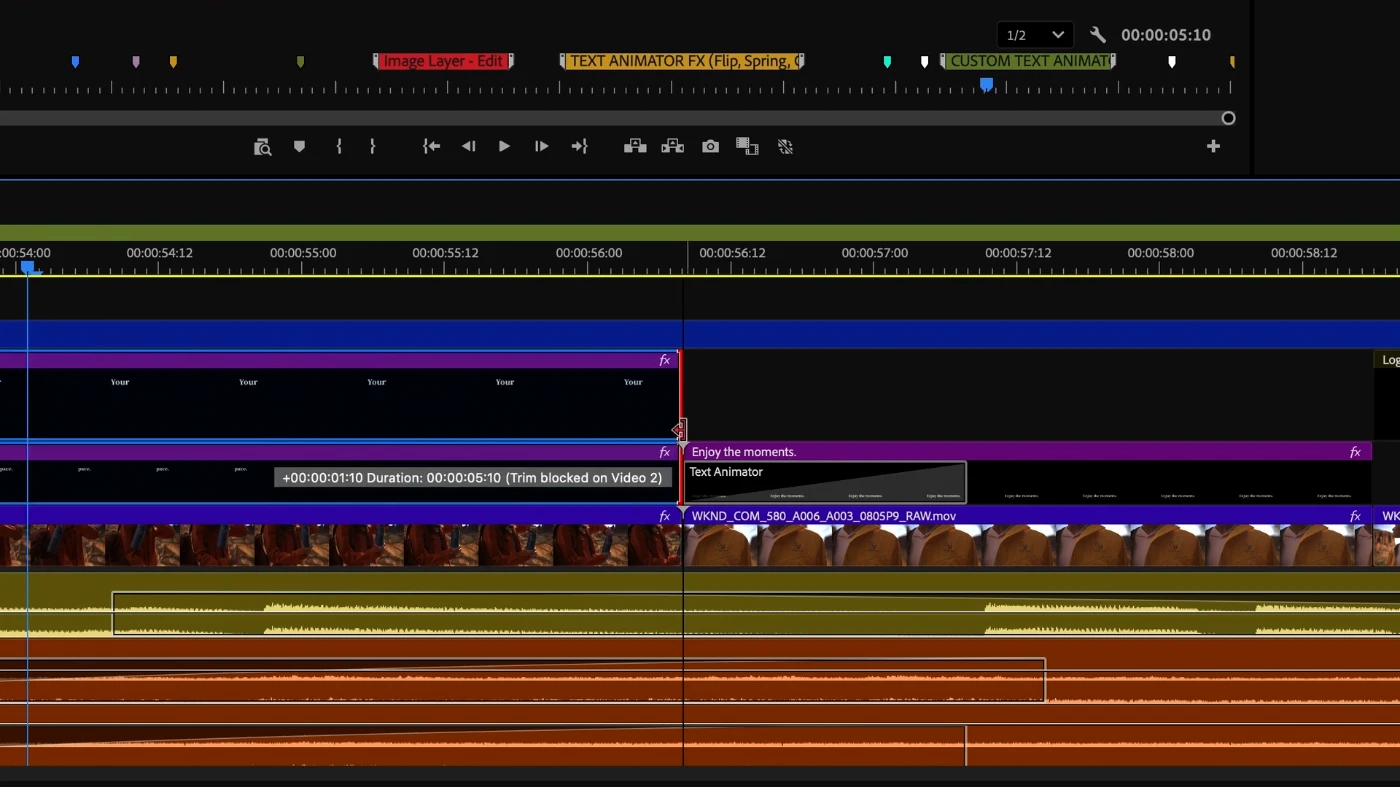Open the 1/2 playback resolution dropdown
This screenshot has width=1400, height=787.
point(1035,35)
